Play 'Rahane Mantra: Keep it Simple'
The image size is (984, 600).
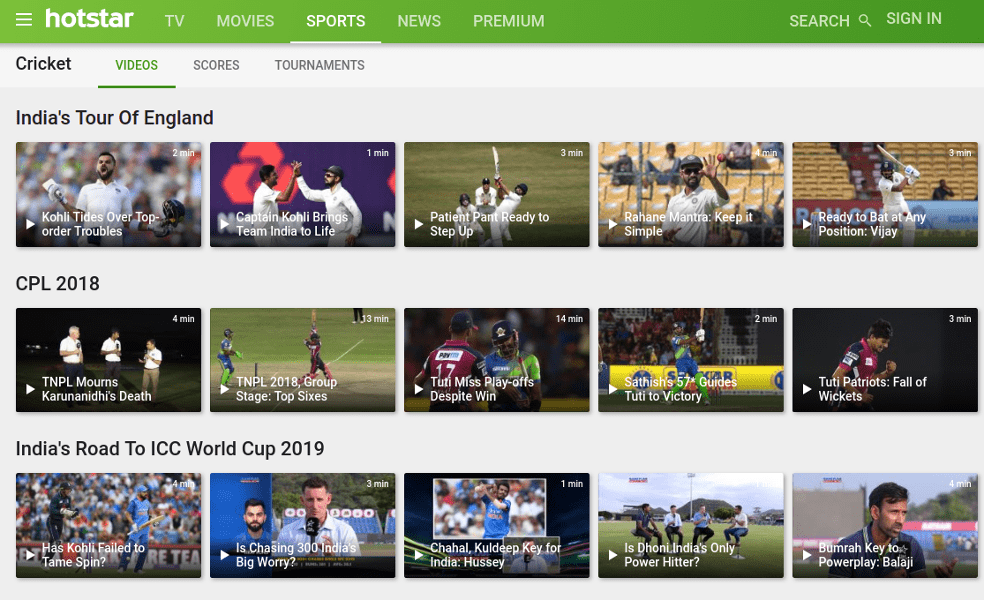(x=691, y=194)
